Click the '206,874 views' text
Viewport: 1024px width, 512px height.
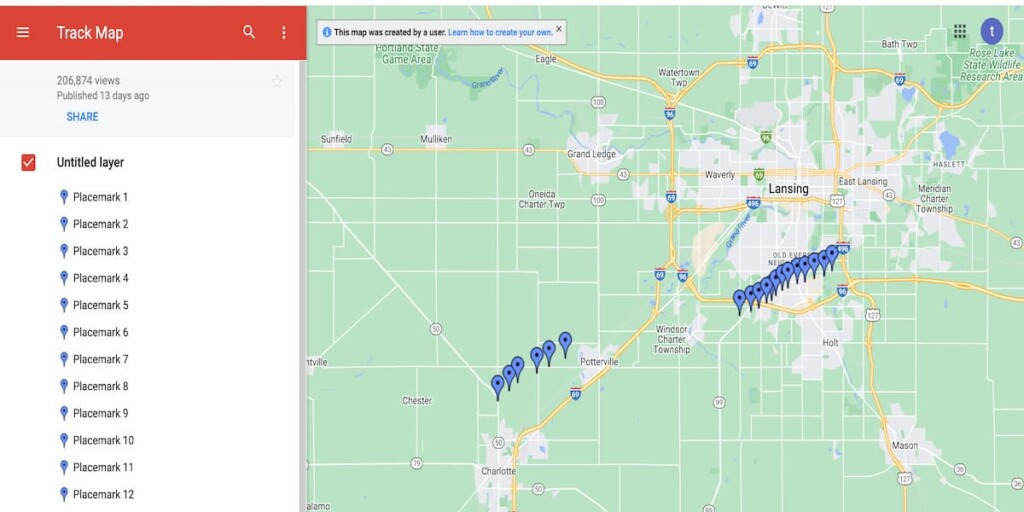(x=88, y=81)
